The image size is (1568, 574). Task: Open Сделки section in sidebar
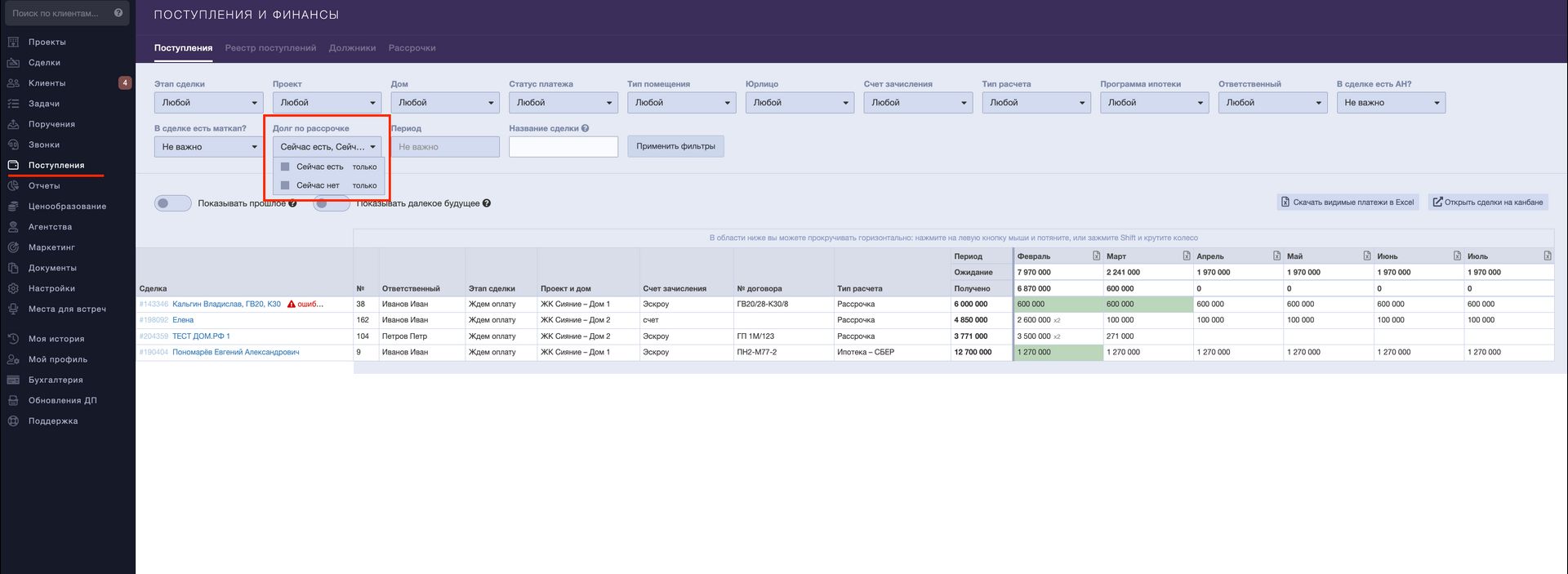(44, 62)
